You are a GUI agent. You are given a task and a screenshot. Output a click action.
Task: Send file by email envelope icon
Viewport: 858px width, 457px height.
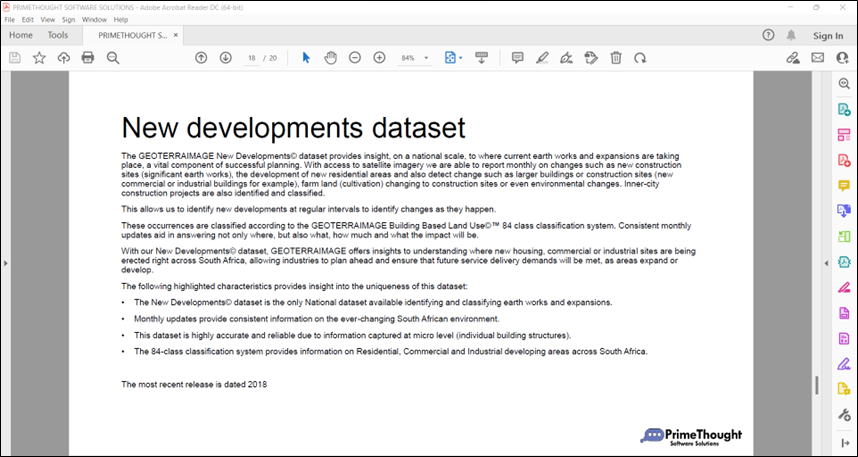[x=818, y=57]
